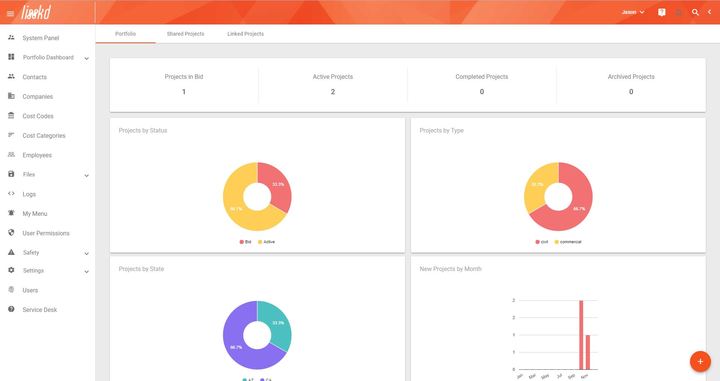Click the linkd logo
The height and width of the screenshot is (381, 720).
[x=36, y=12]
